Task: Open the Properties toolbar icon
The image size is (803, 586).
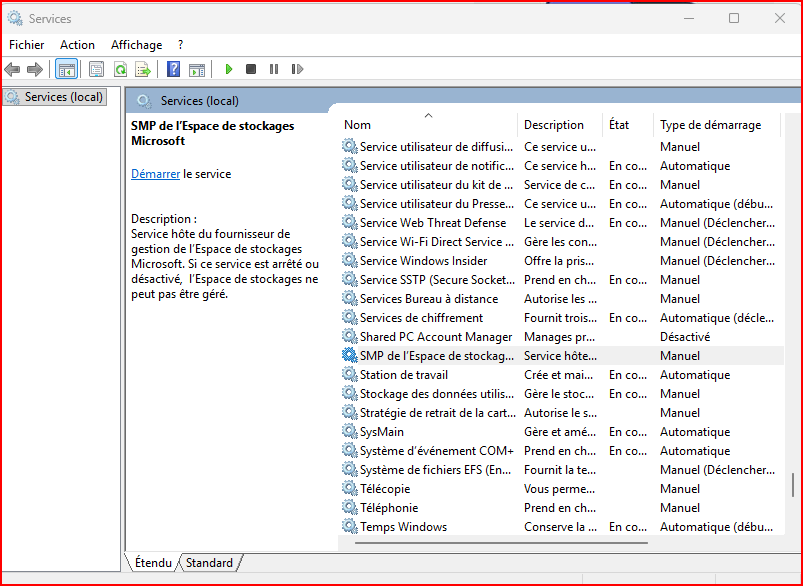Action: (96, 69)
